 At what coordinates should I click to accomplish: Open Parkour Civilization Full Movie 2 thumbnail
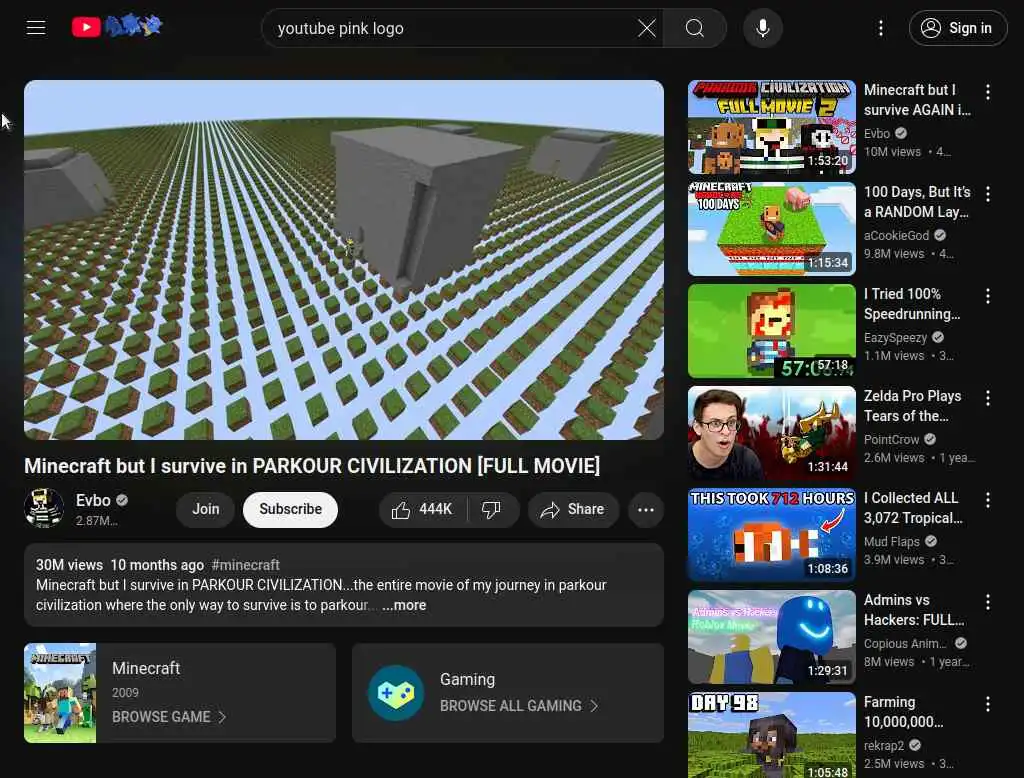(771, 127)
